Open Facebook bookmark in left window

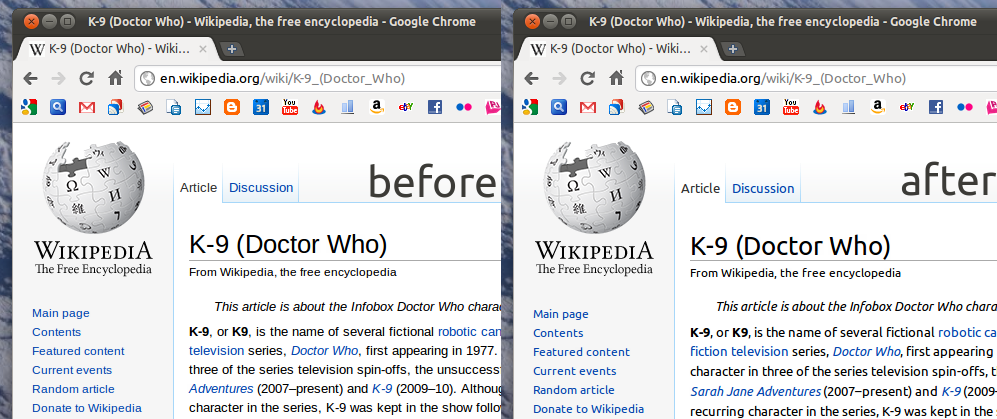tap(435, 107)
